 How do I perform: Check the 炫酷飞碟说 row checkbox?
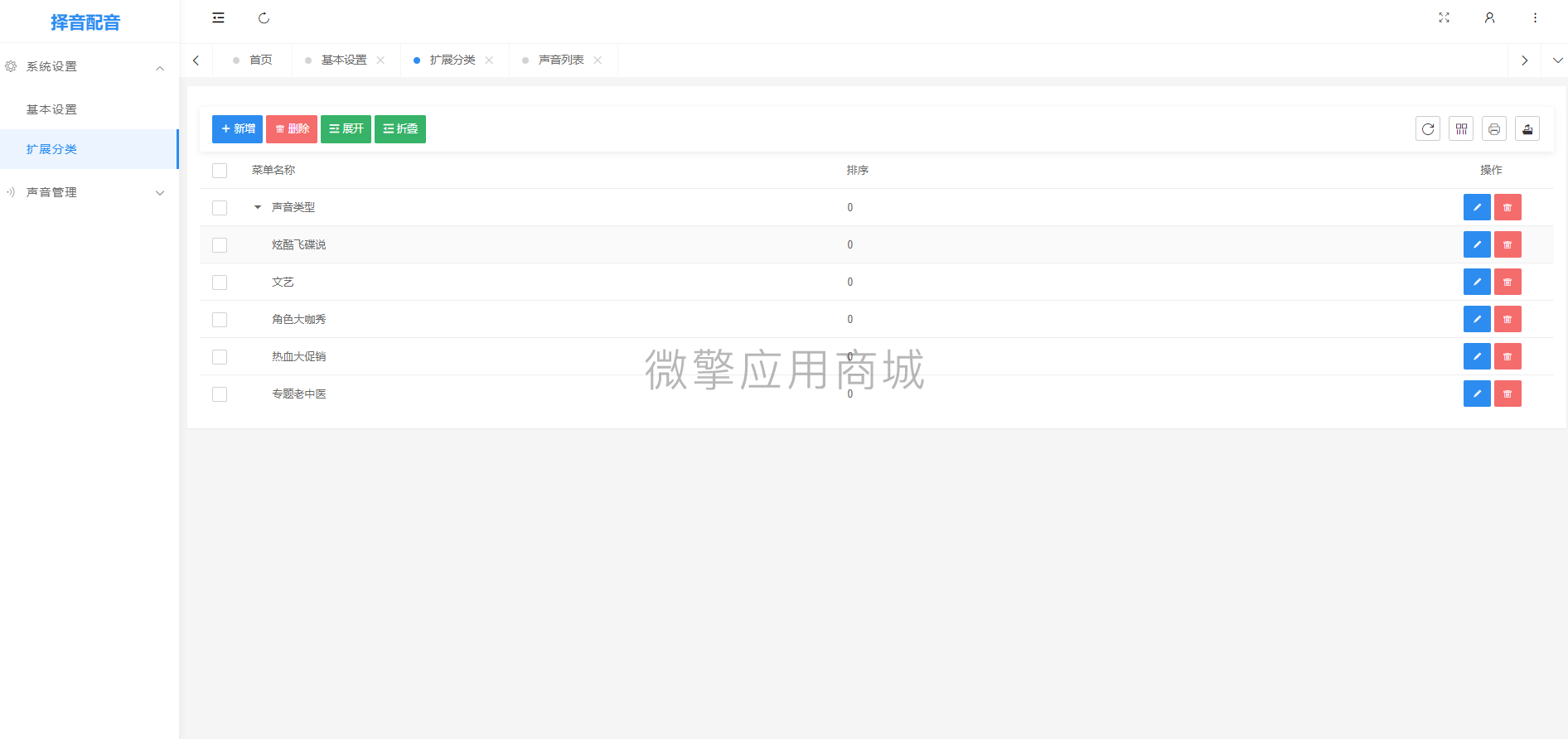click(220, 245)
